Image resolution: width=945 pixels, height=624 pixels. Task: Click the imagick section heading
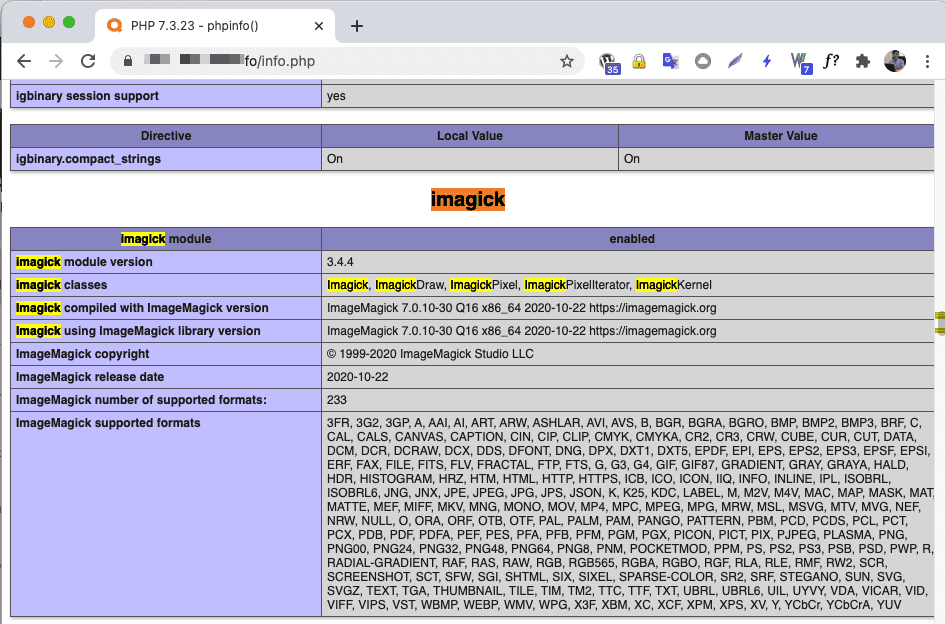[467, 199]
